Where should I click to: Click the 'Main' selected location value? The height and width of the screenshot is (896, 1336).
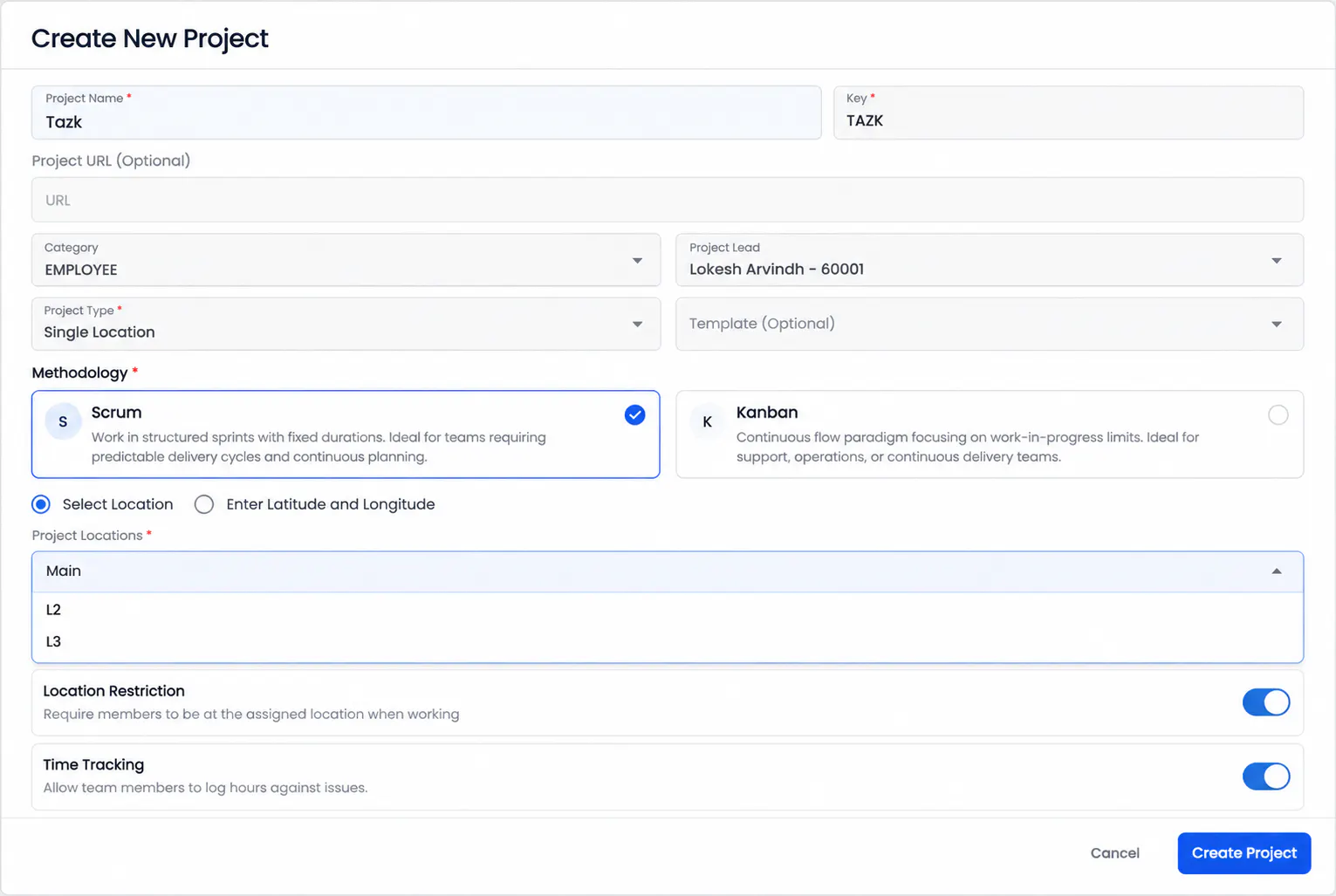[x=64, y=571]
